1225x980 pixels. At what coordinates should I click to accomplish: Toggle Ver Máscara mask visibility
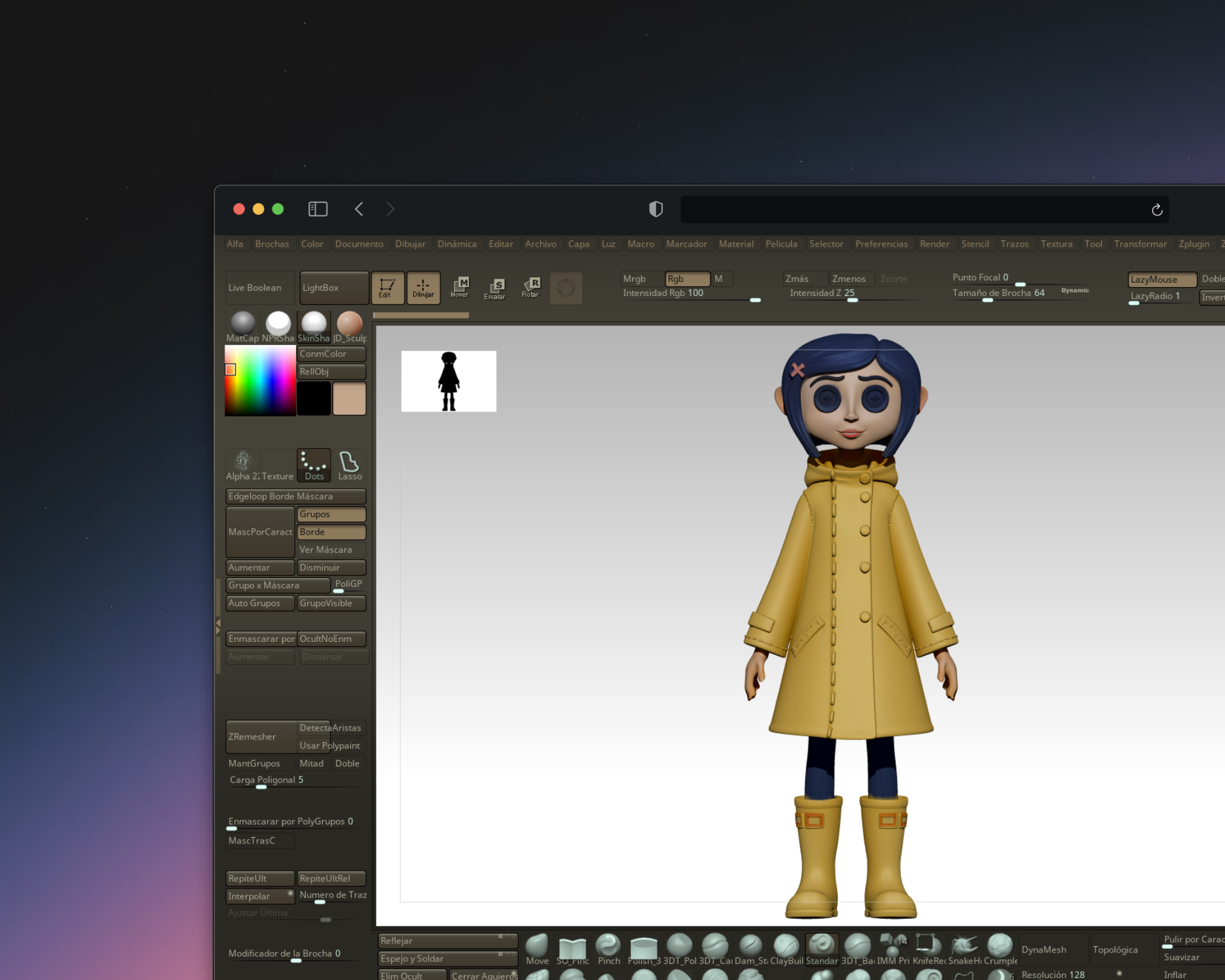point(331,549)
